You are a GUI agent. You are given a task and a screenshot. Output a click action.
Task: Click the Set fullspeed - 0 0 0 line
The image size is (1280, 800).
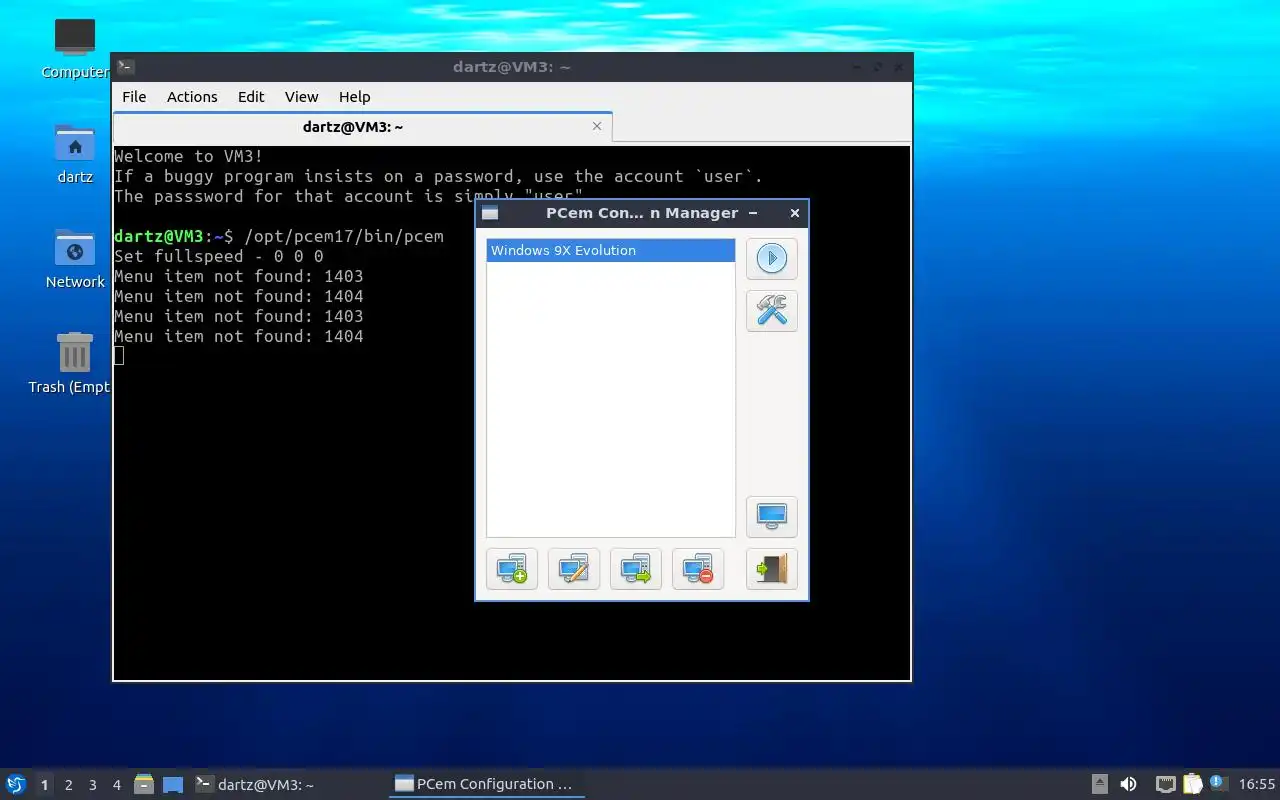(x=219, y=256)
